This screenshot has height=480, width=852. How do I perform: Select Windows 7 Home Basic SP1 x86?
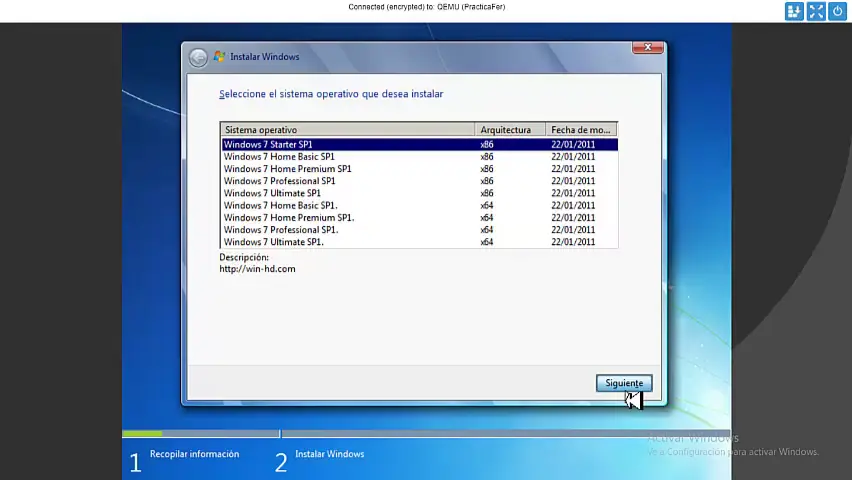[x=419, y=157]
